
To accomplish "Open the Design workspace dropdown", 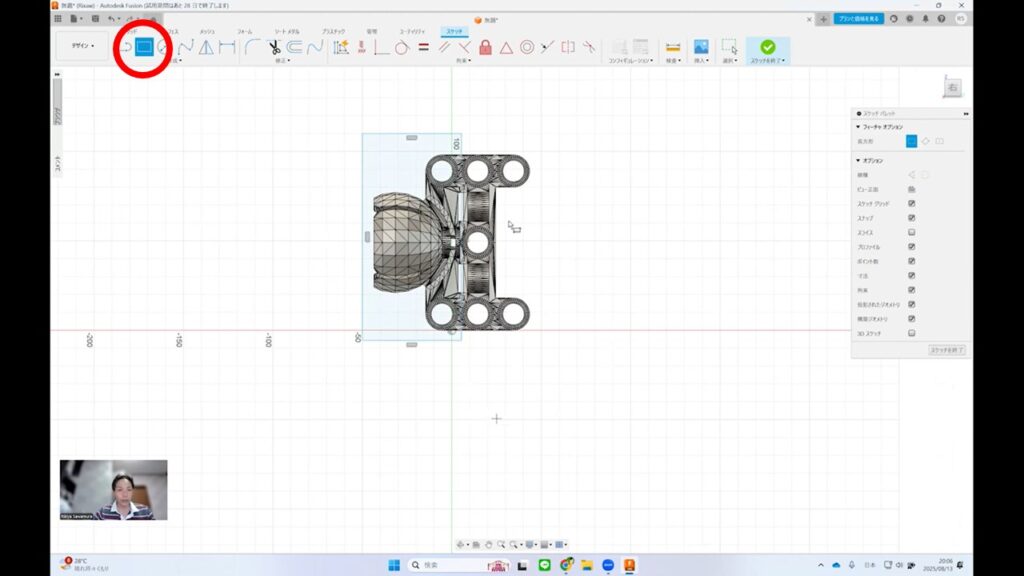I will 82,46.
